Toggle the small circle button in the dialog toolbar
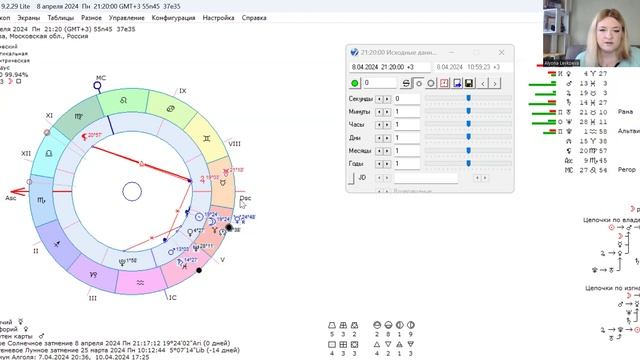 (x=419, y=83)
